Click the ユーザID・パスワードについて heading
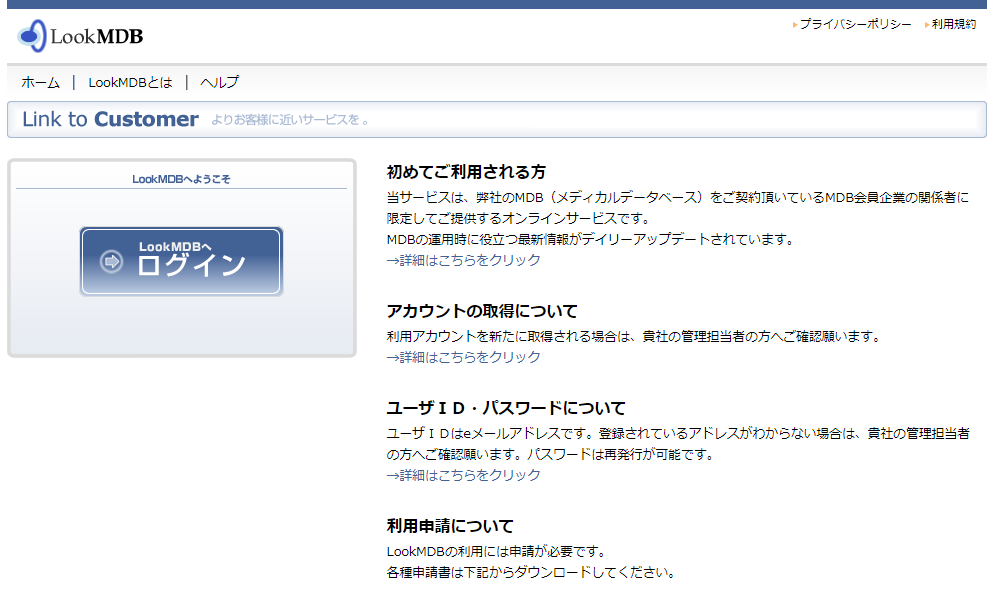The width and height of the screenshot is (989, 596). coord(506,408)
